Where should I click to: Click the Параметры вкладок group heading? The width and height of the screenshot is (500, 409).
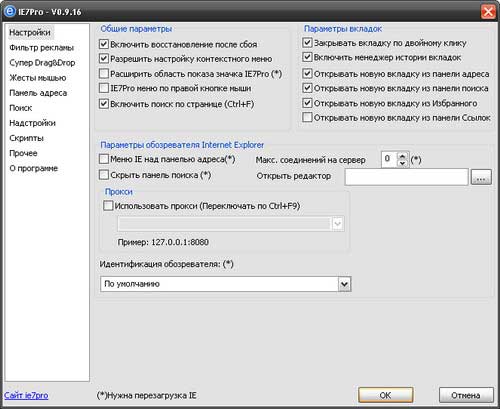343,29
